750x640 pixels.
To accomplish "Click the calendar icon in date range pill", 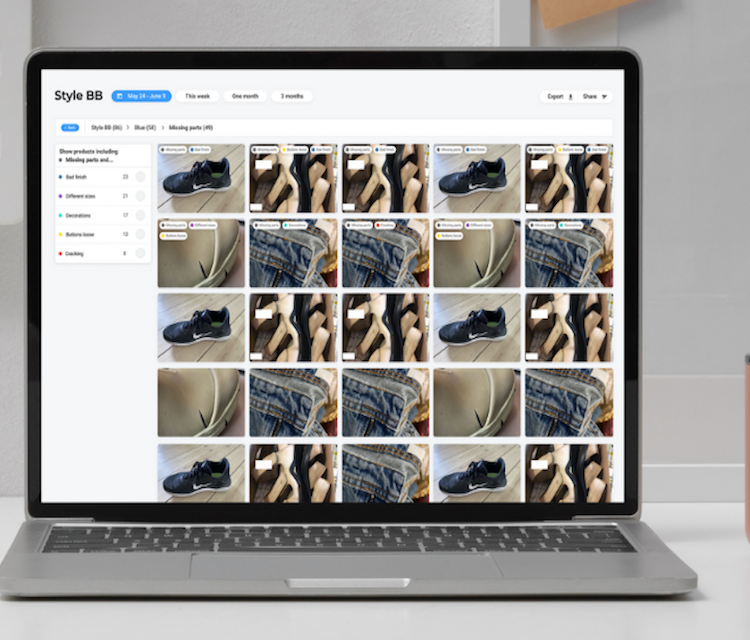I will coord(120,96).
